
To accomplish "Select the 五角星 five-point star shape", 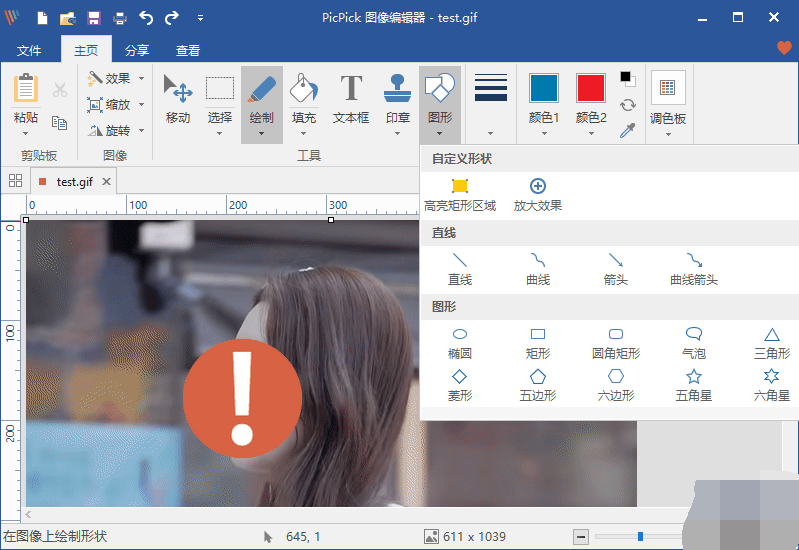I will [694, 386].
